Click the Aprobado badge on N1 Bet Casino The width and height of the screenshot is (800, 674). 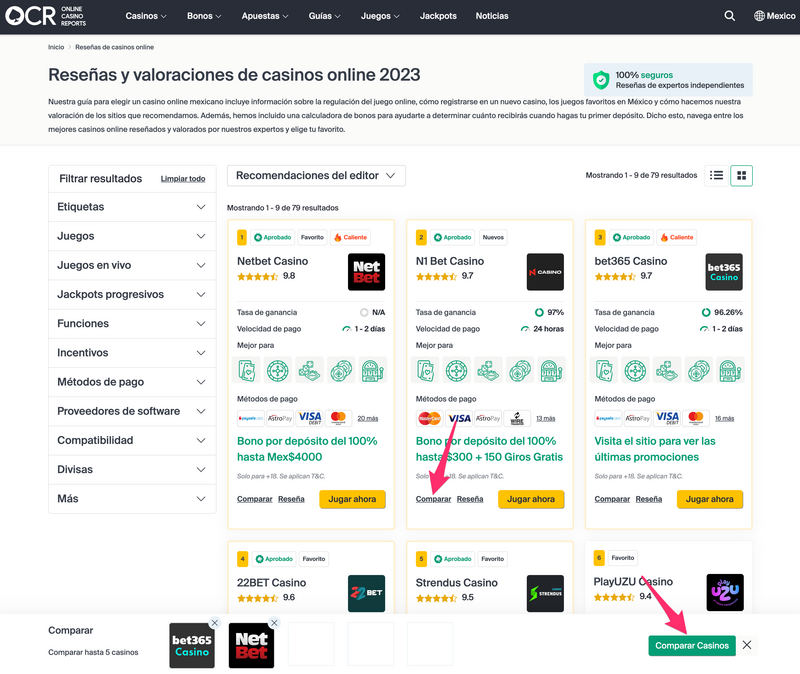(x=452, y=237)
